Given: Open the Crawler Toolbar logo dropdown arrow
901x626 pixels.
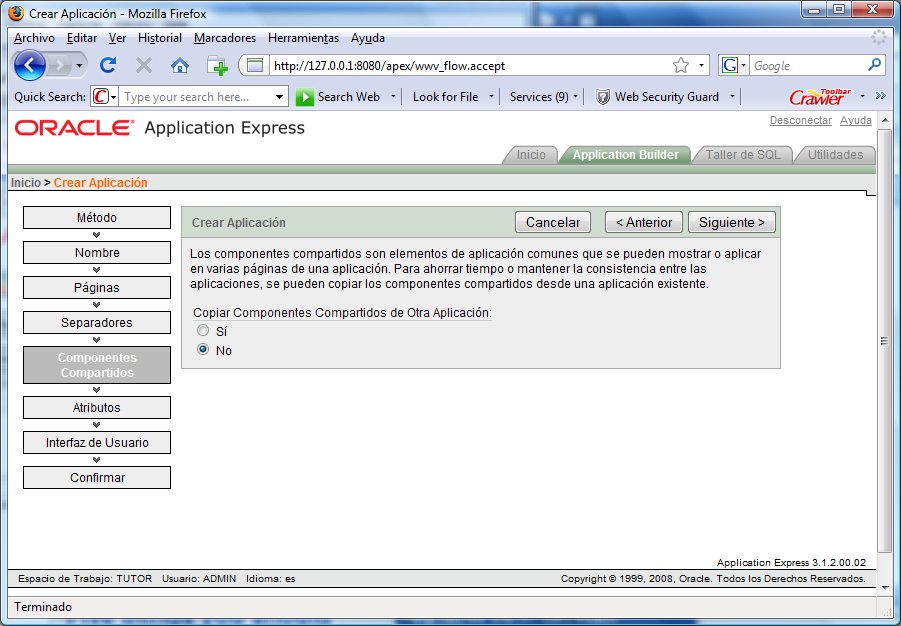Looking at the screenshot, I should [x=862, y=97].
